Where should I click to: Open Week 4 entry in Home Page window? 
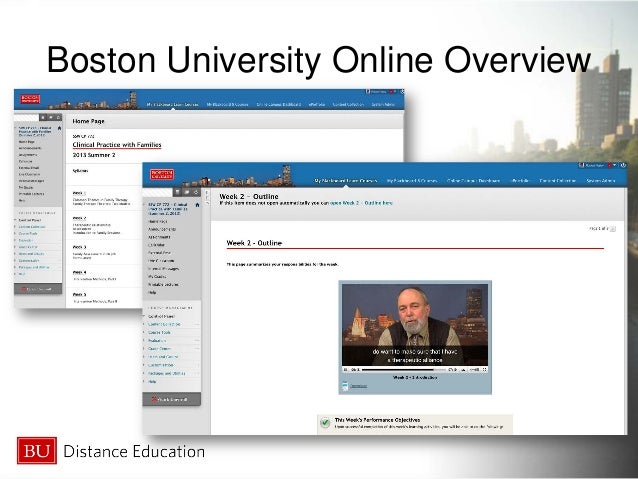click(x=79, y=272)
